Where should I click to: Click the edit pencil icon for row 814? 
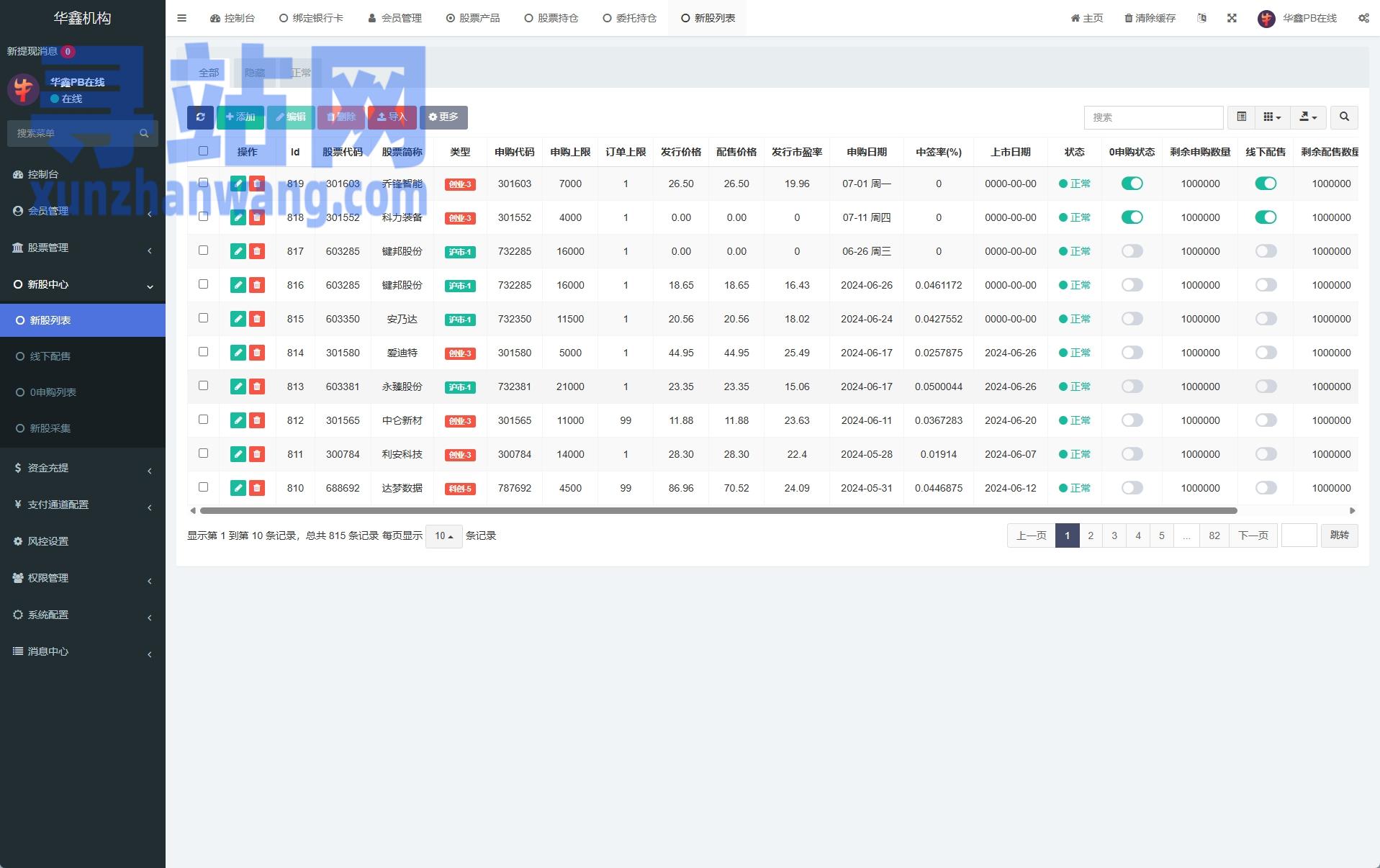point(238,353)
